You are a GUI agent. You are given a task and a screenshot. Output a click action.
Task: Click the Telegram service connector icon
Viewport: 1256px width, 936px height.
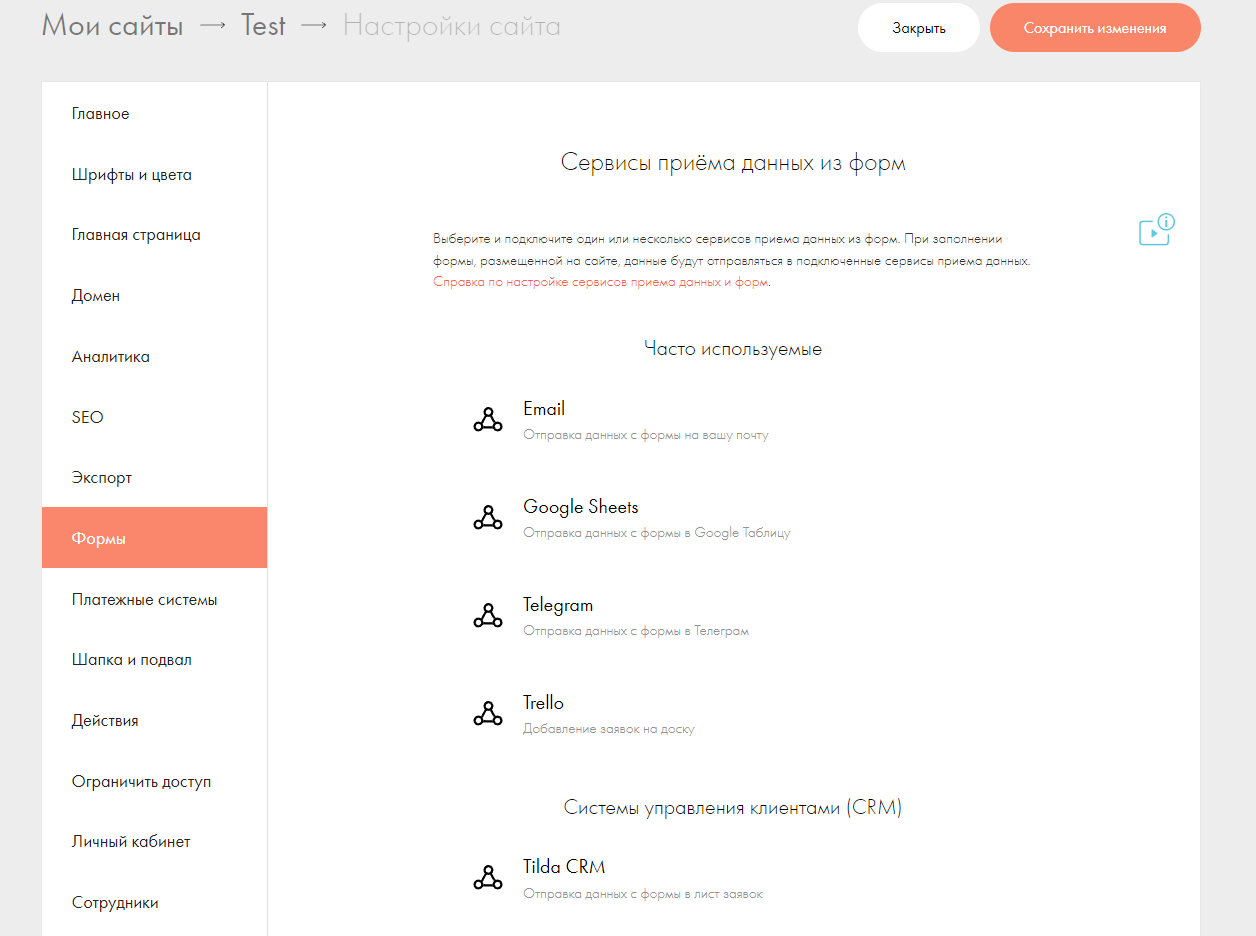pos(487,616)
